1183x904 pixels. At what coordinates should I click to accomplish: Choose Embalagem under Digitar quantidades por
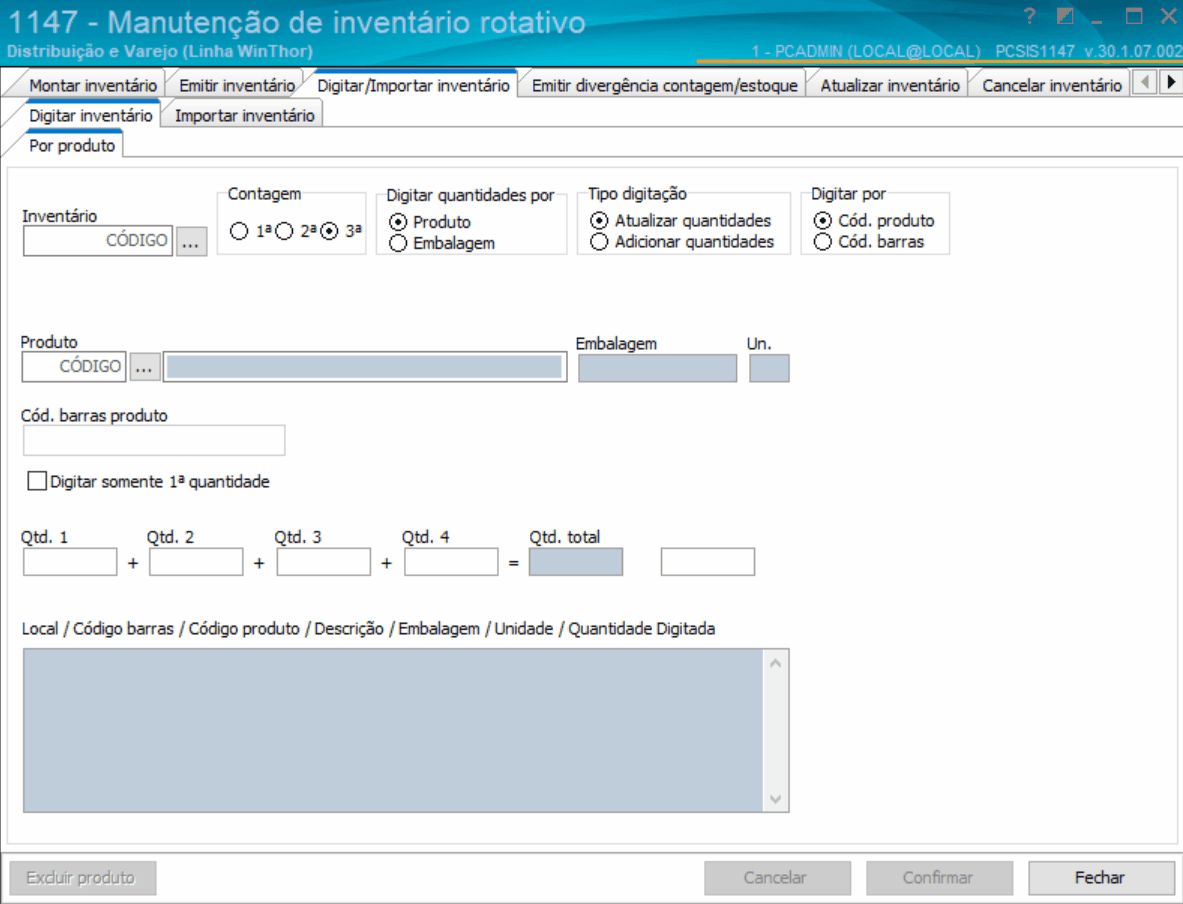click(398, 243)
